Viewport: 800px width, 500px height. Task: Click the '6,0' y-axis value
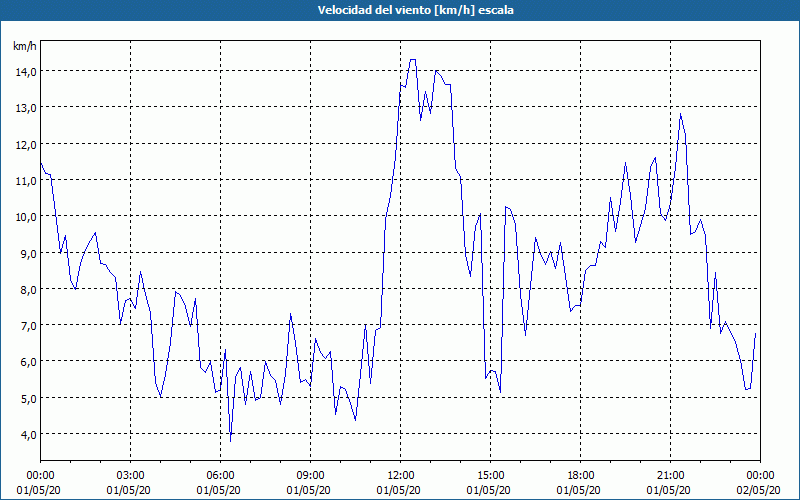(x=28, y=362)
